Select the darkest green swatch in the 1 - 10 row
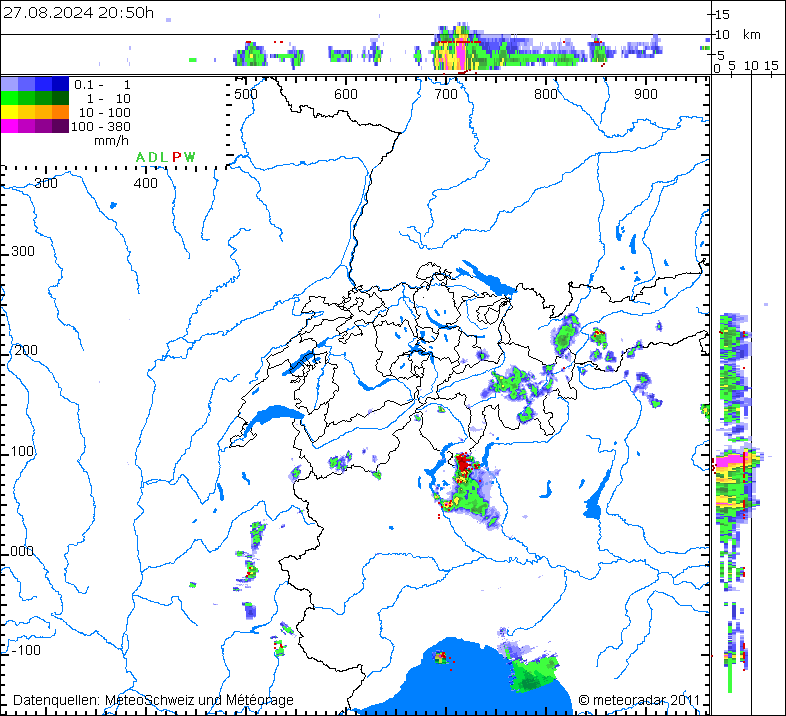This screenshot has width=786, height=716. tap(60, 98)
